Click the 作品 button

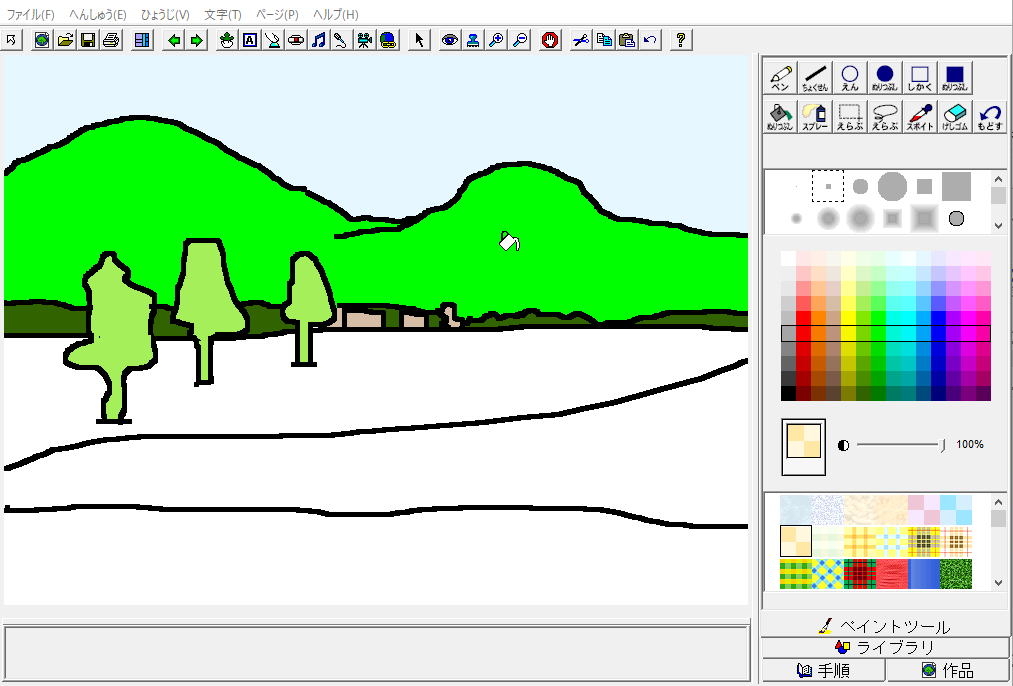pos(947,671)
